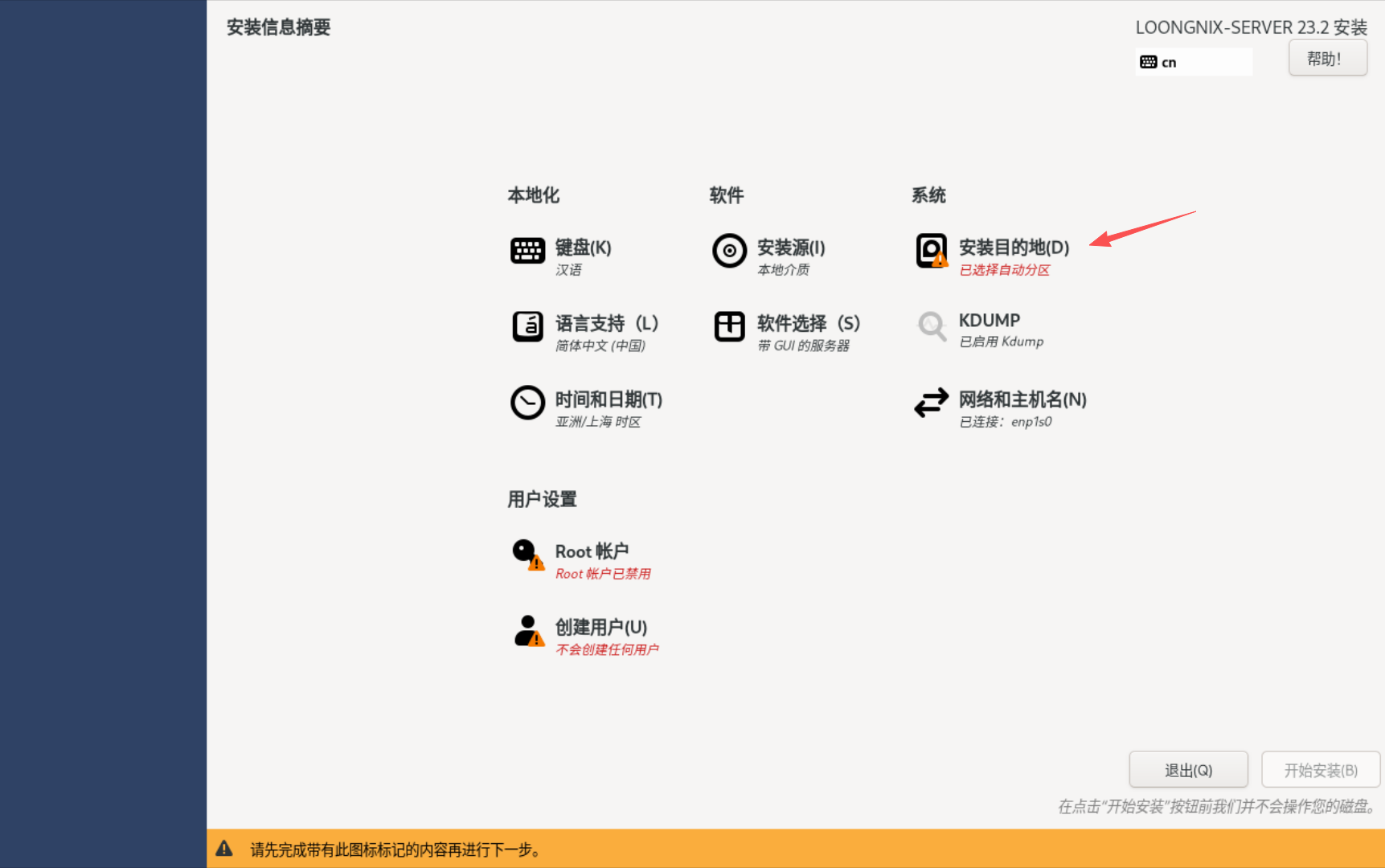The image size is (1385, 868).
Task: Click the 退出(Q) quit button
Action: [x=1188, y=770]
